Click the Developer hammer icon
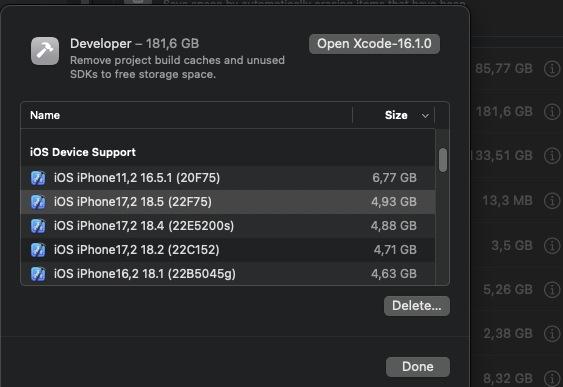 tap(45, 51)
